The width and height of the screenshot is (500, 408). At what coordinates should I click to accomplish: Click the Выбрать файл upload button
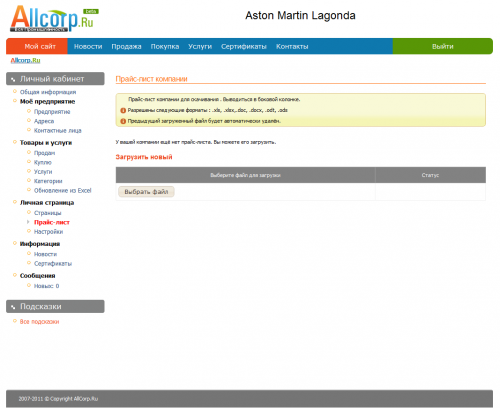[146, 192]
